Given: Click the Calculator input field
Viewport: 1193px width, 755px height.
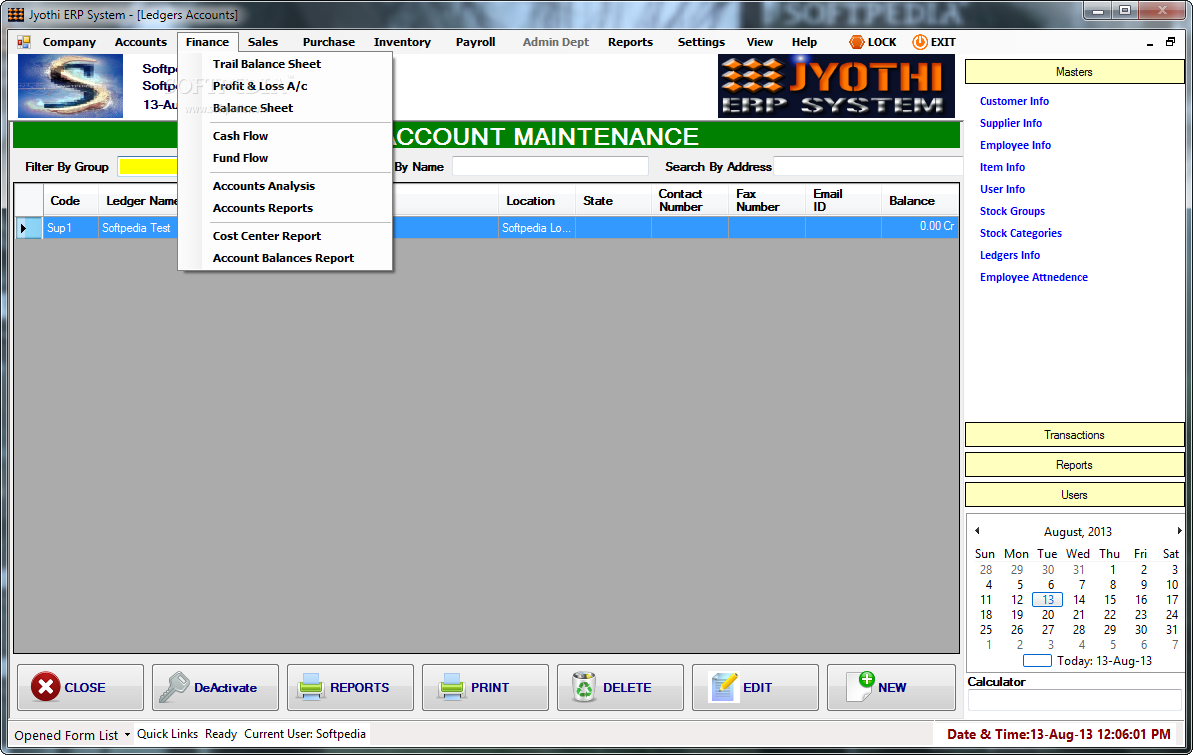Looking at the screenshot, I should [x=1074, y=700].
